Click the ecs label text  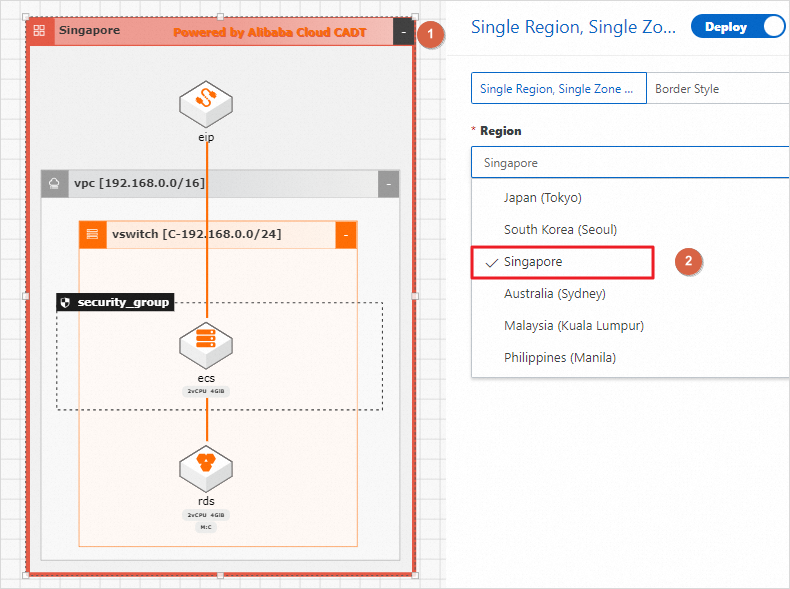[206, 378]
